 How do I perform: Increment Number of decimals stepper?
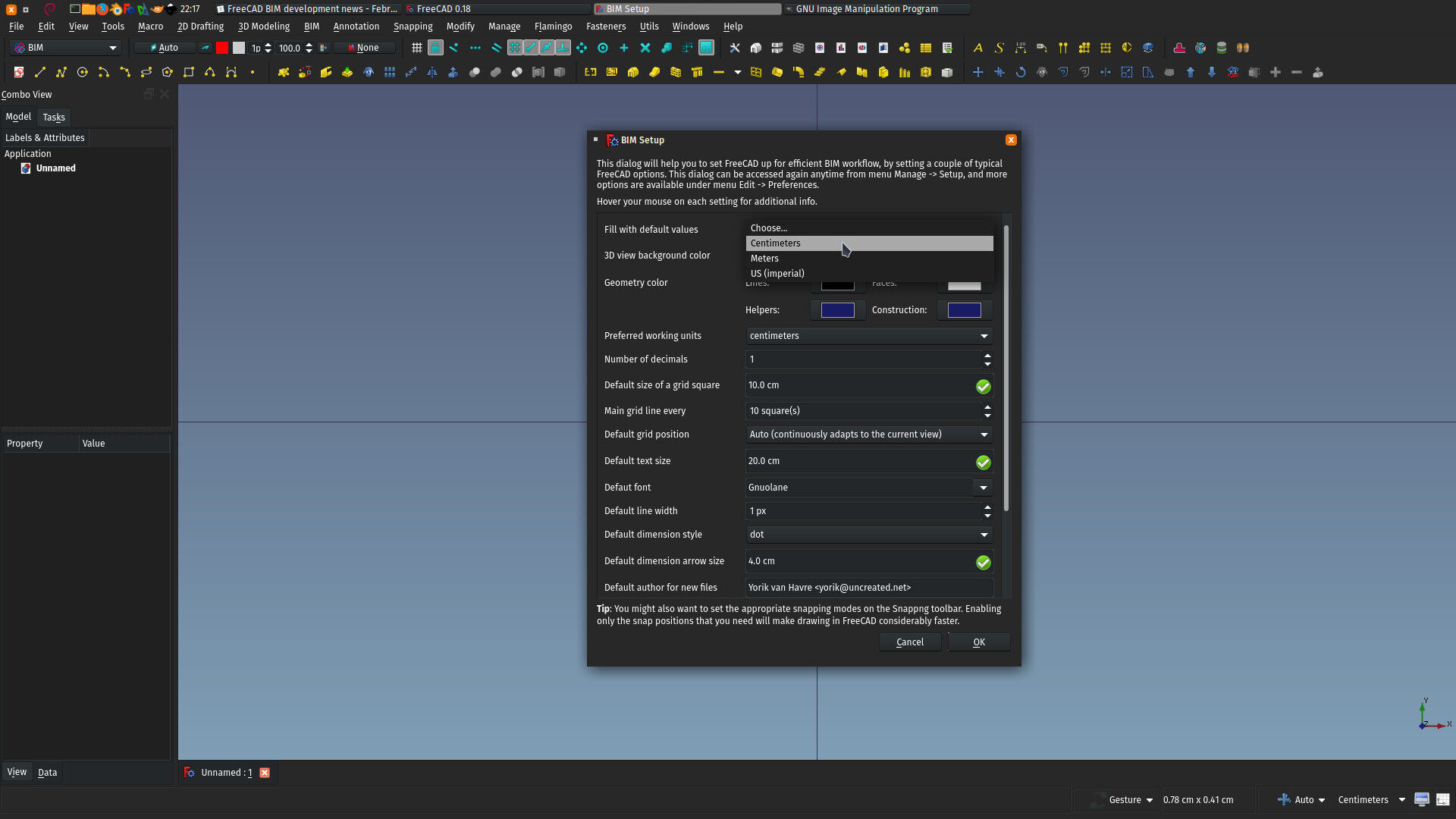tap(988, 355)
